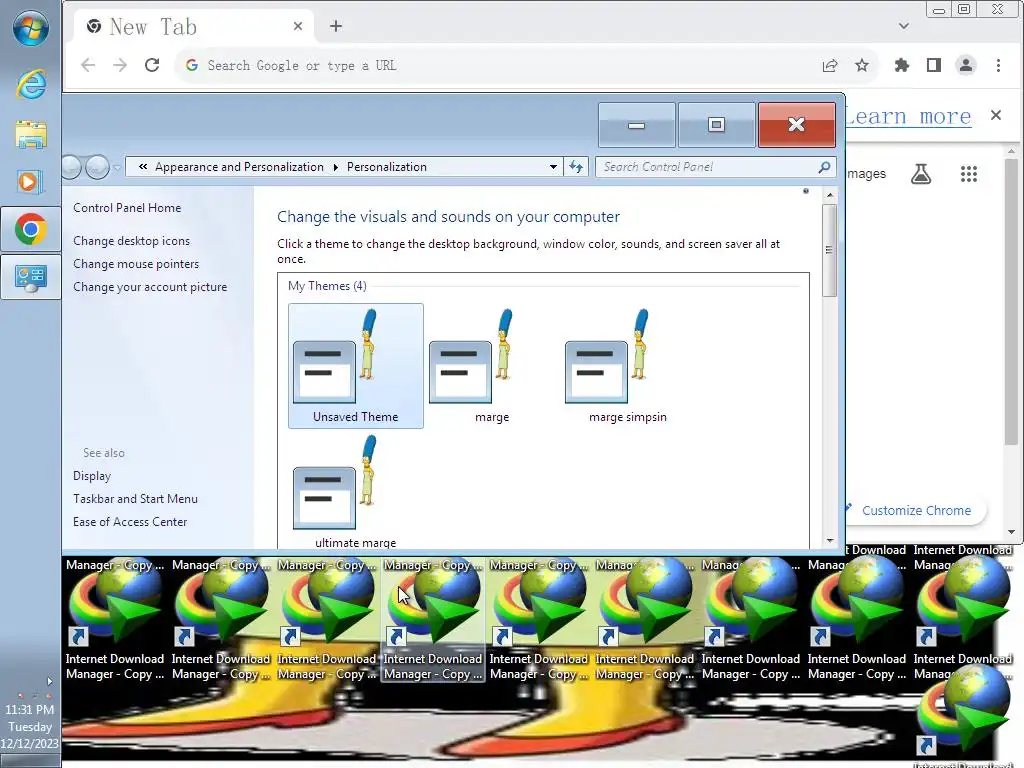1024x768 pixels.
Task: Select Personalization breadcrumb item
Action: point(387,167)
